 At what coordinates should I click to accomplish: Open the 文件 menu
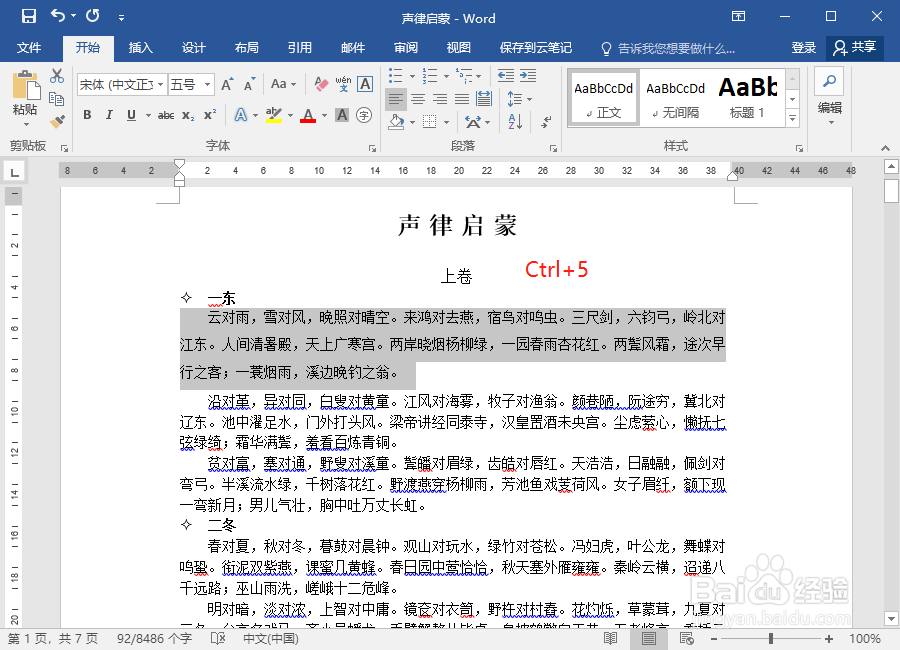coord(29,48)
